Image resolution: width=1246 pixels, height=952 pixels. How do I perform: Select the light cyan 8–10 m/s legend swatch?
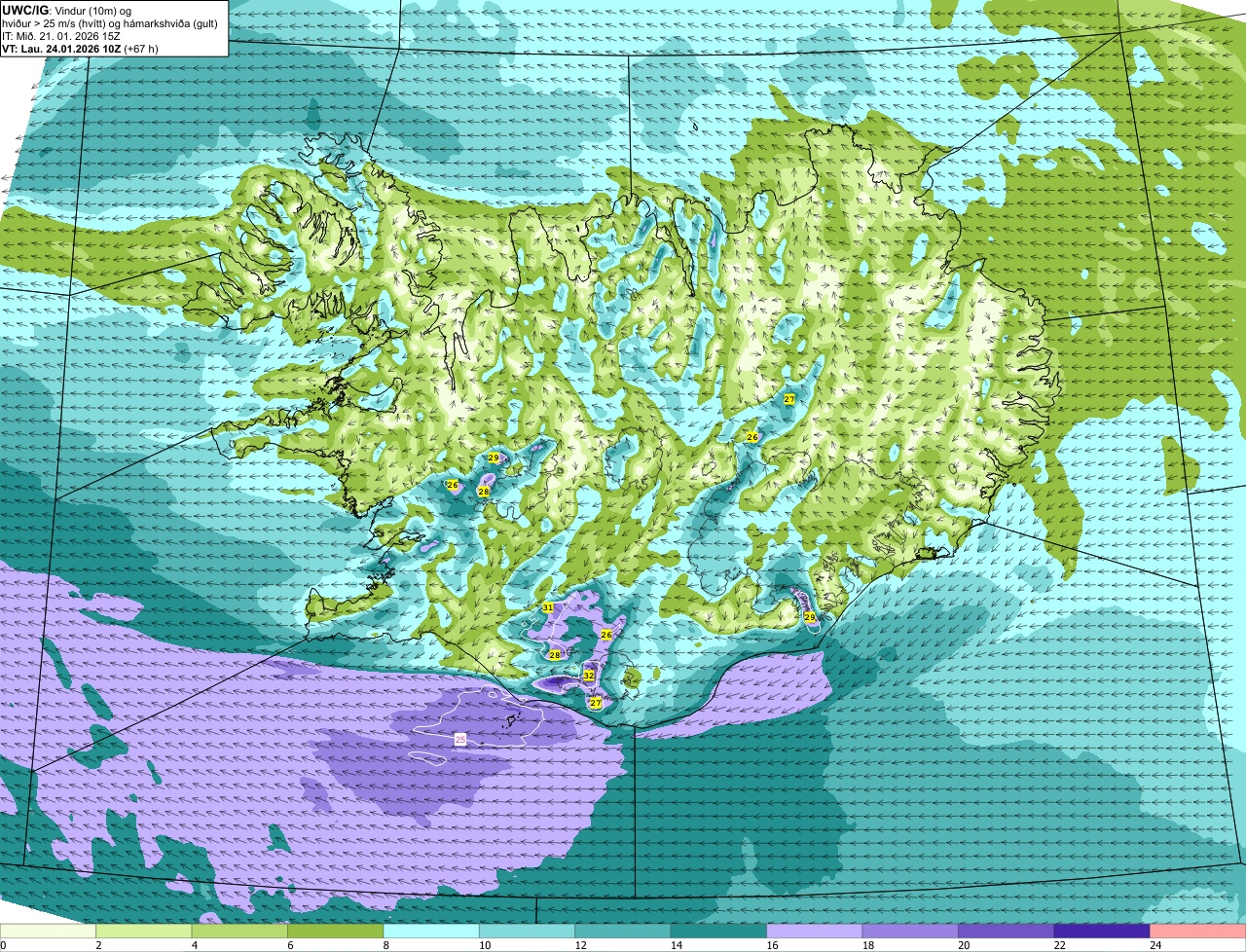(431, 931)
